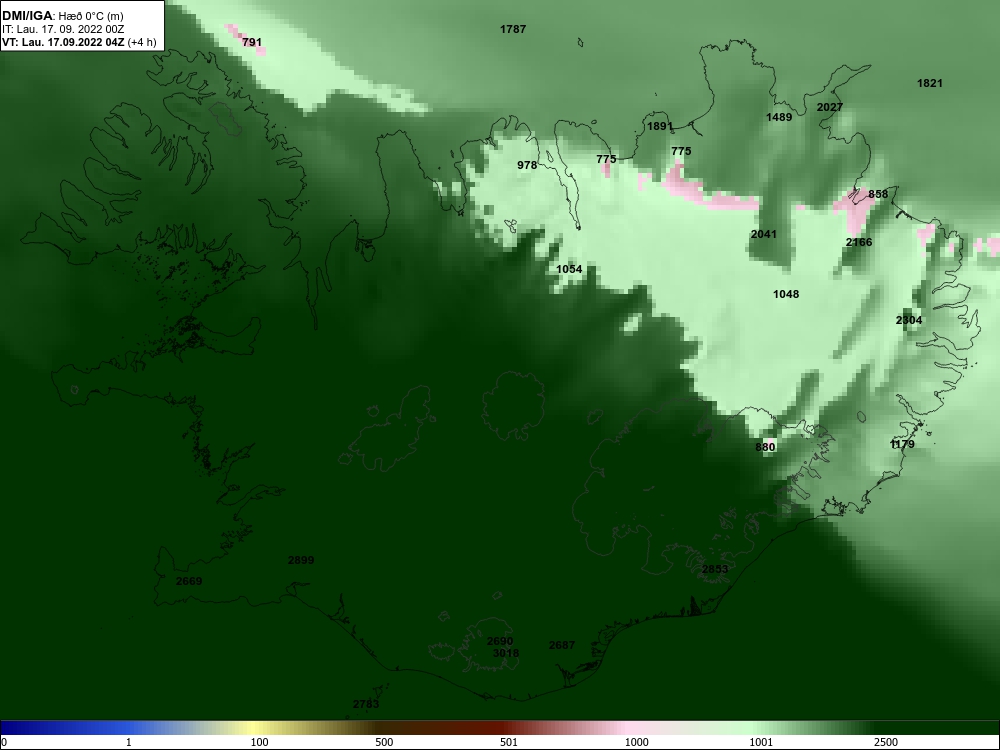1000x750 pixels.
Task: Pick the yellow segment of the colorbar
Action: (255, 728)
